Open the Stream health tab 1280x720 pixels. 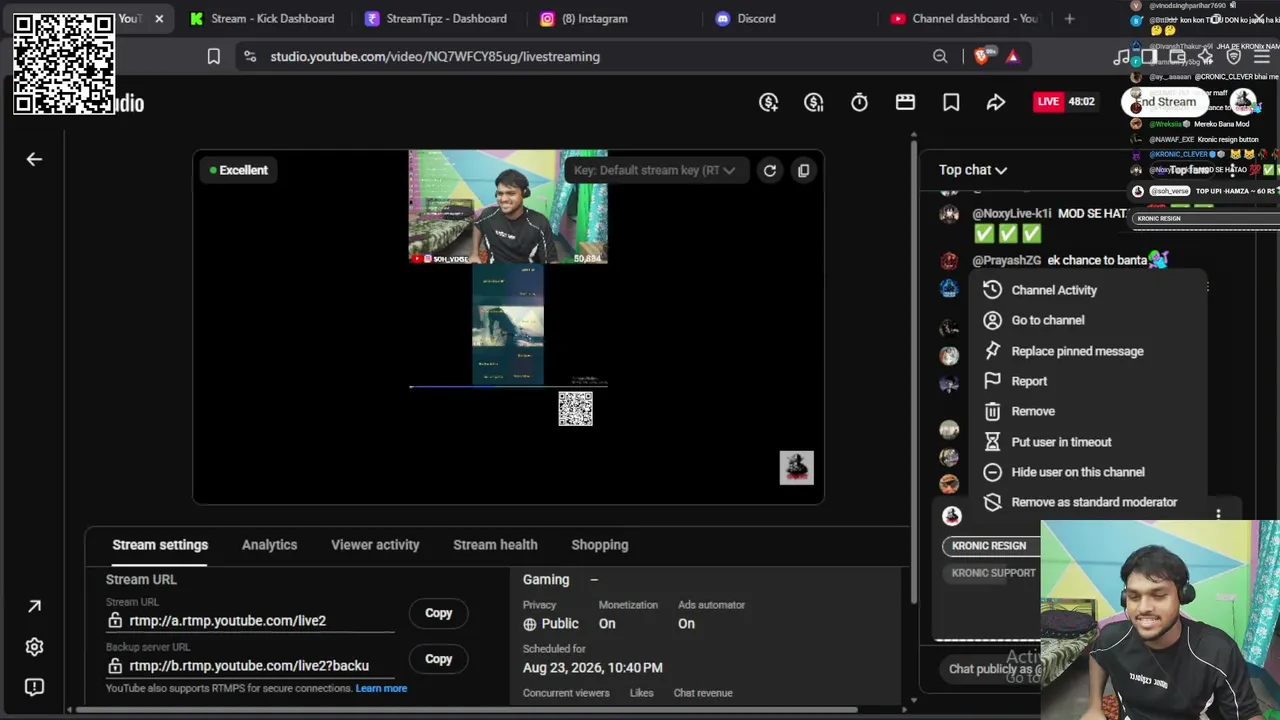(495, 545)
